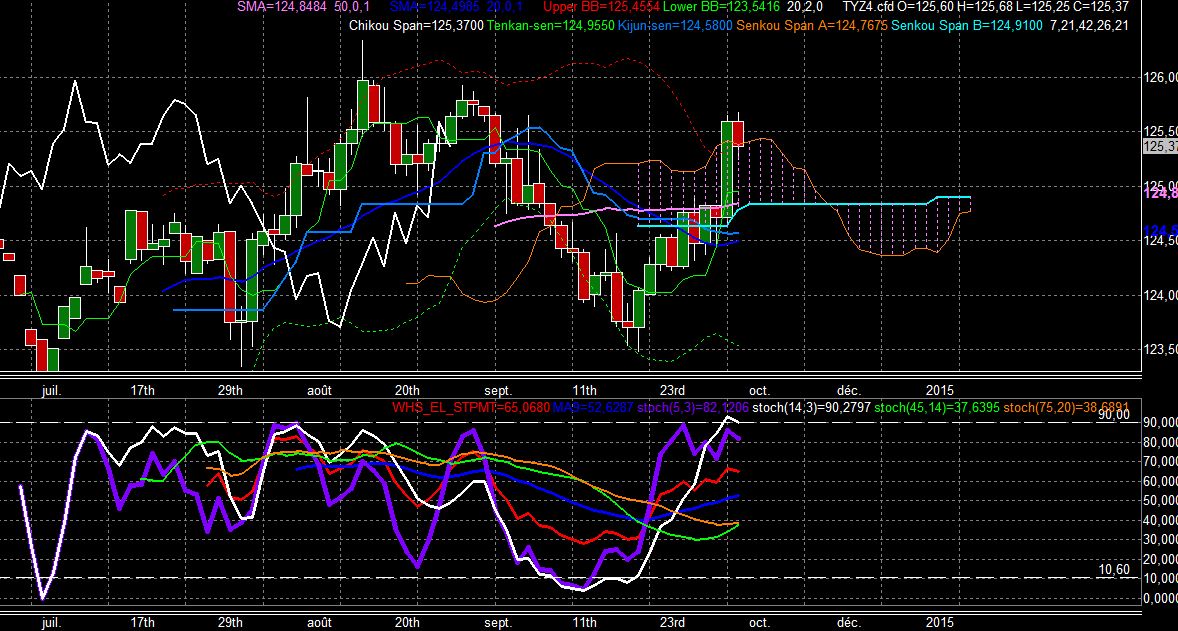Click the 125,50 price axis label
1178x631 pixels.
[1161, 131]
